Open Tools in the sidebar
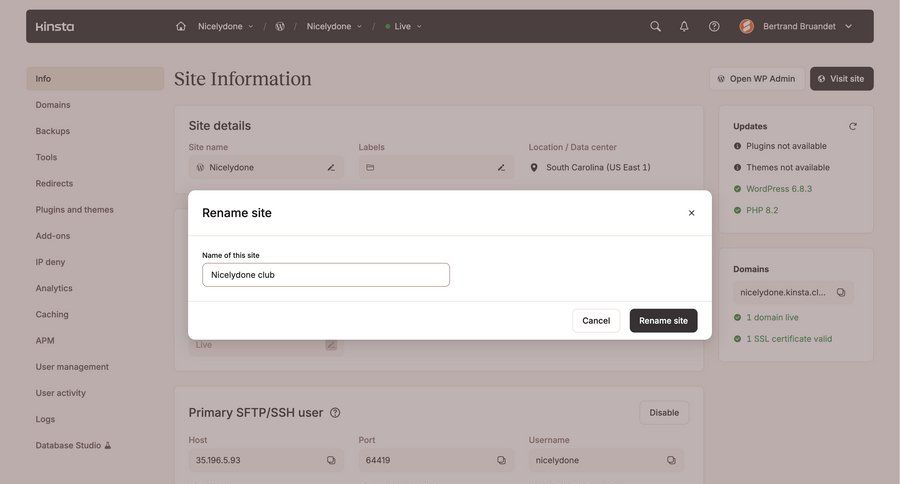This screenshot has width=900, height=484. pos(46,157)
